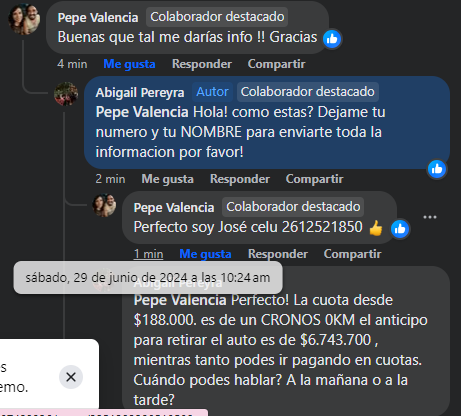Close the white popup with the X button
The height and width of the screenshot is (416, 461).
click(71, 377)
